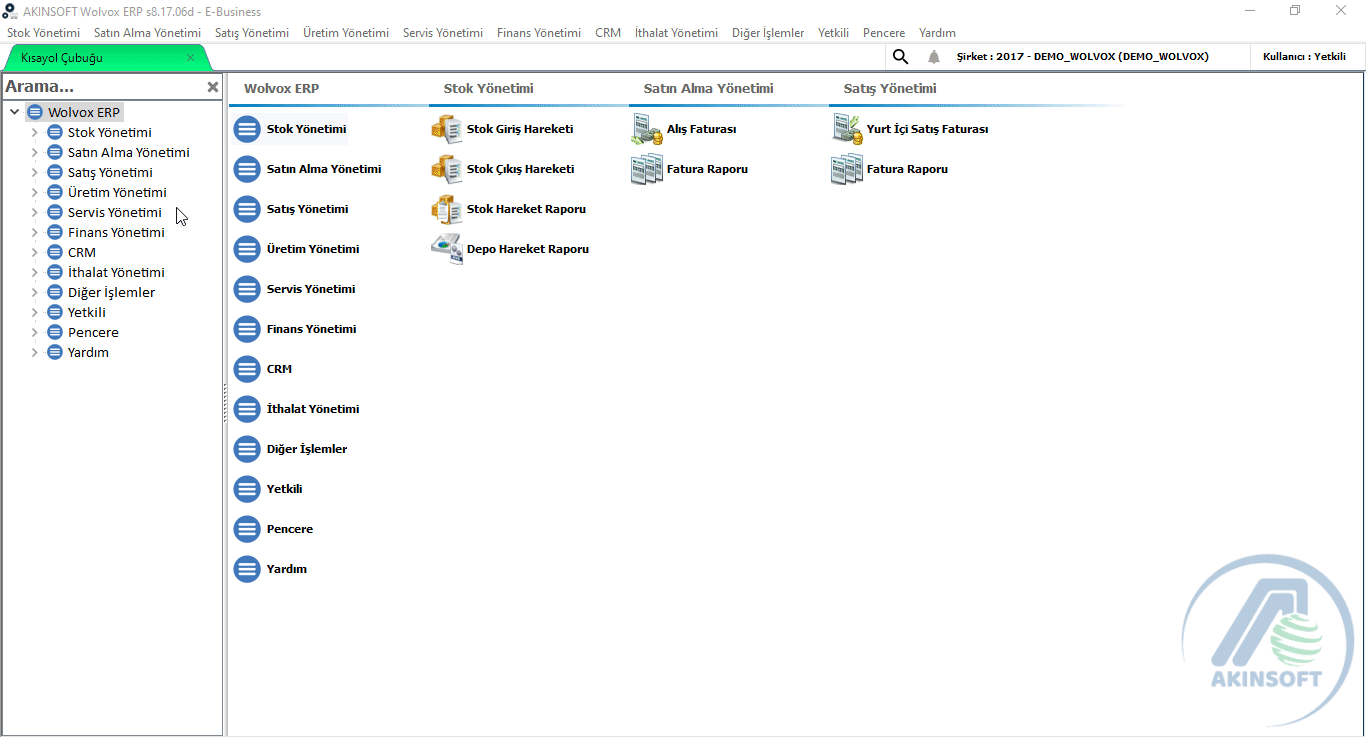Expand Servis Yönetimi tree node
Screen dimensions: 1366x738
coord(34,212)
